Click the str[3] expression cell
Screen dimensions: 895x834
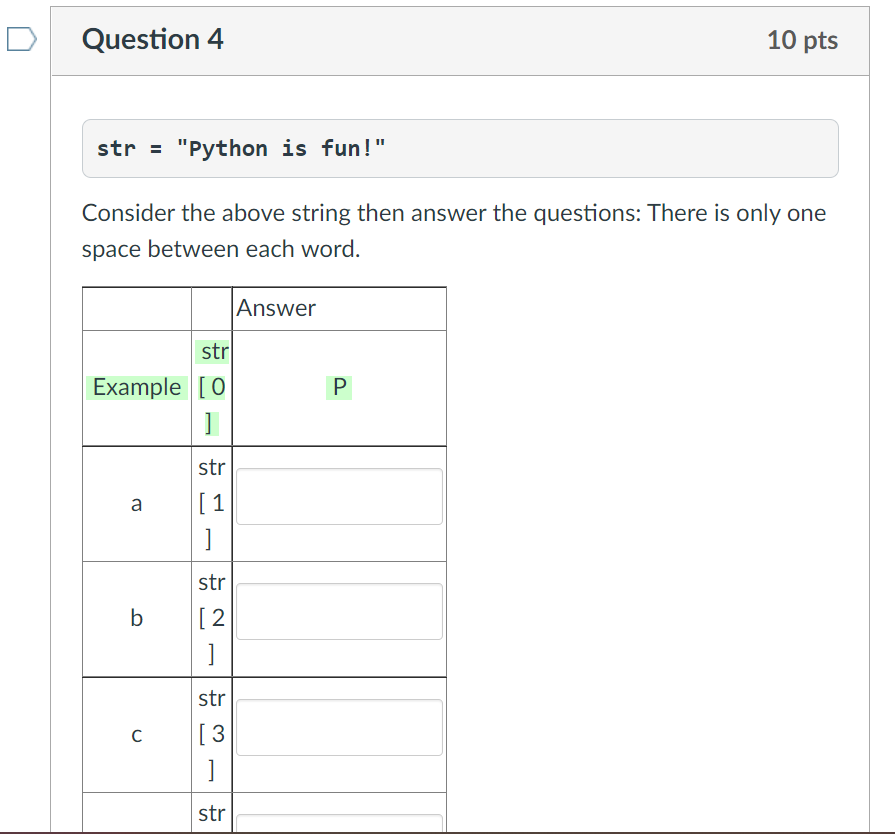[212, 734]
